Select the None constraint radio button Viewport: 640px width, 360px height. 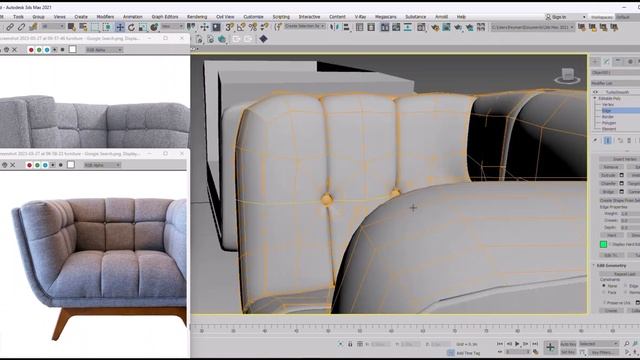(604, 286)
